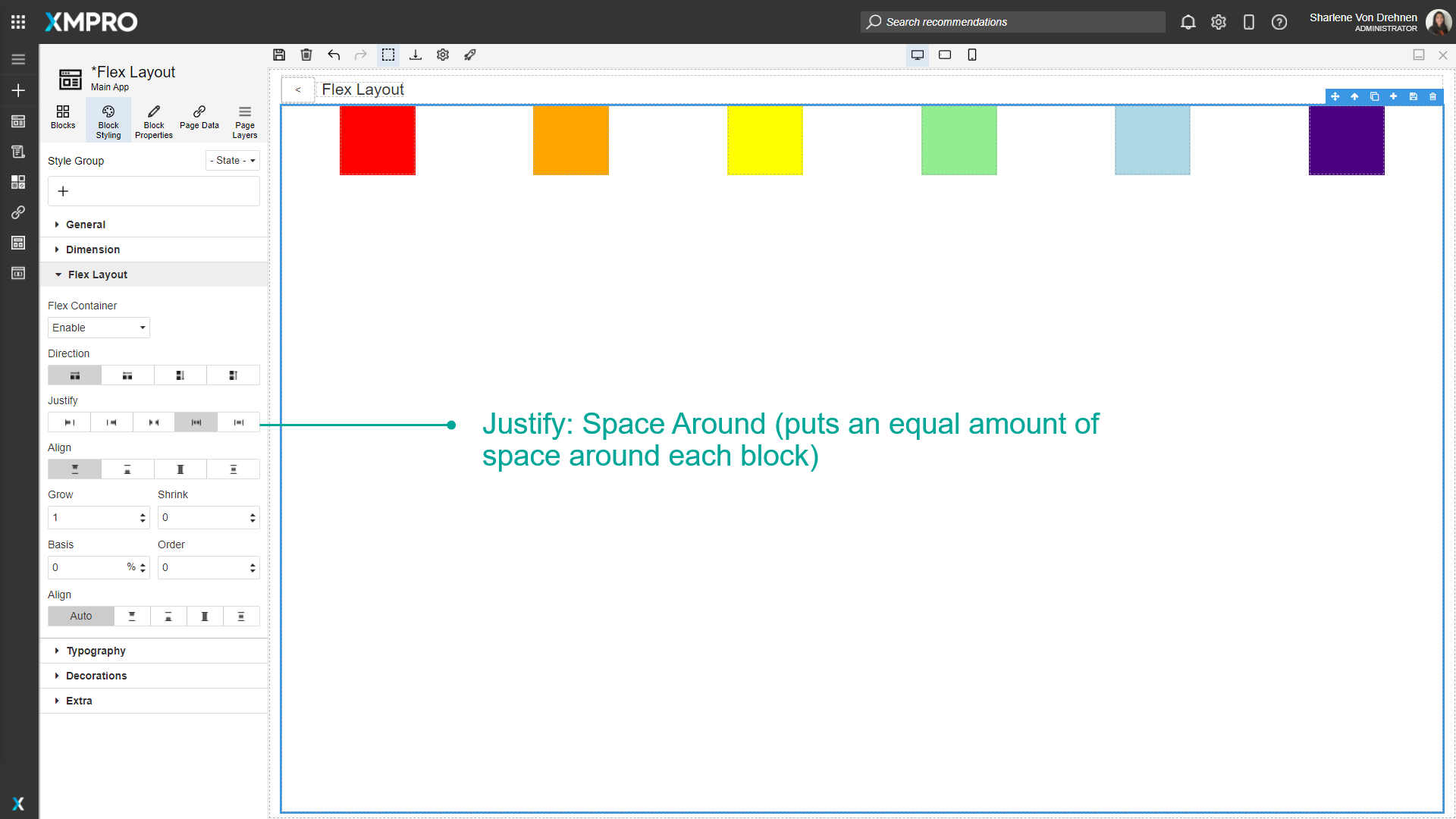
Task: Open the Block Styling panel
Action: click(108, 120)
